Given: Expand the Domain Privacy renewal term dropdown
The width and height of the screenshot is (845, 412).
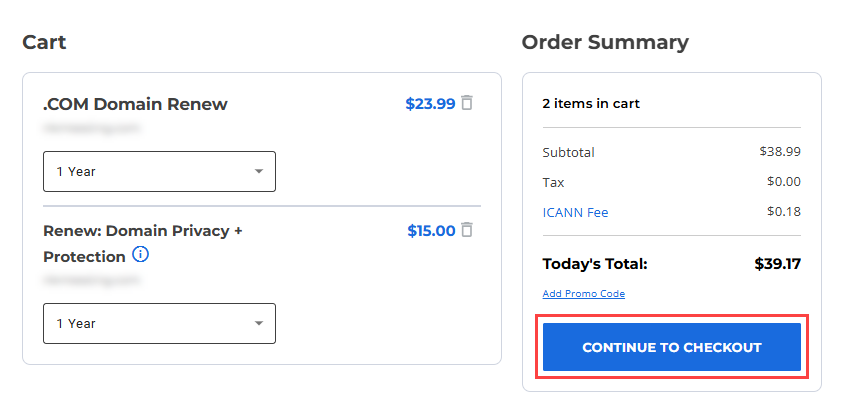Looking at the screenshot, I should point(159,323).
